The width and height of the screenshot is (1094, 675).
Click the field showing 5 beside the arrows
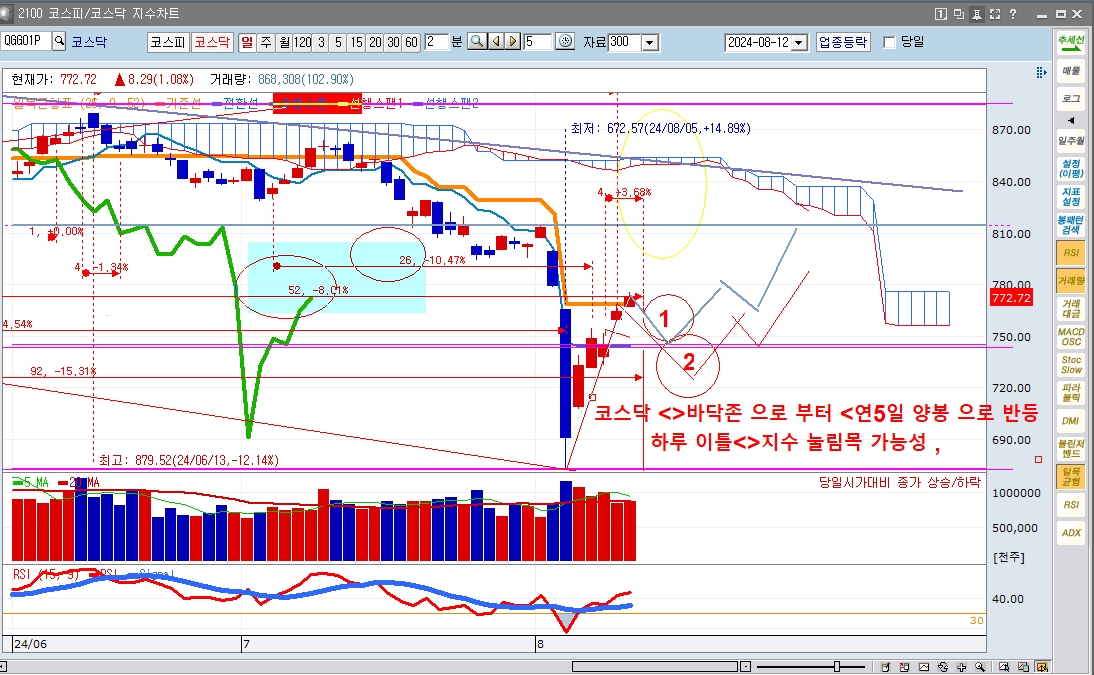[x=537, y=42]
